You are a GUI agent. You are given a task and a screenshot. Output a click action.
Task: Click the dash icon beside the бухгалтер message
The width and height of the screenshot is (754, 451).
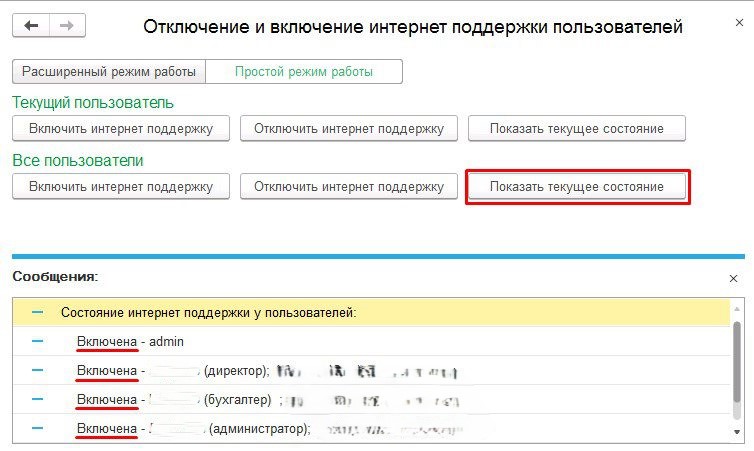(37, 399)
